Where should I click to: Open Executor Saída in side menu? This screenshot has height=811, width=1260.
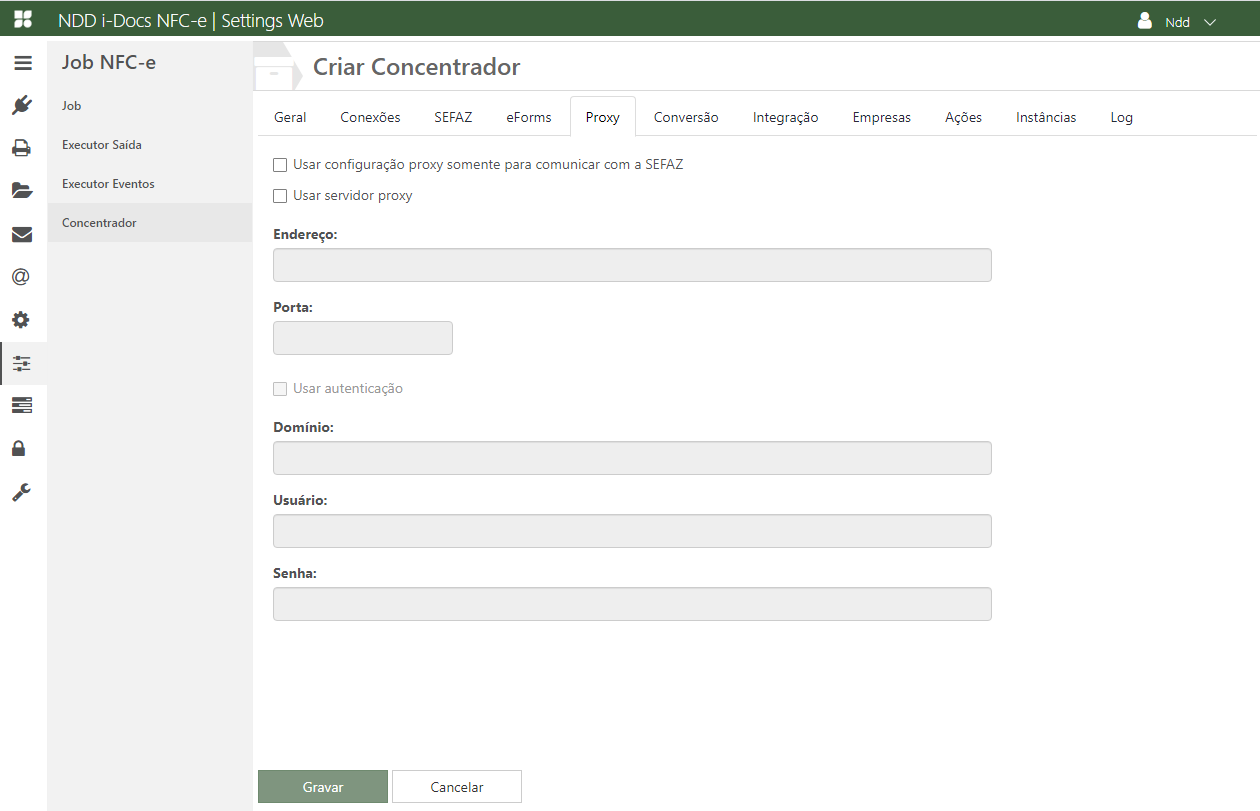(x=150, y=145)
